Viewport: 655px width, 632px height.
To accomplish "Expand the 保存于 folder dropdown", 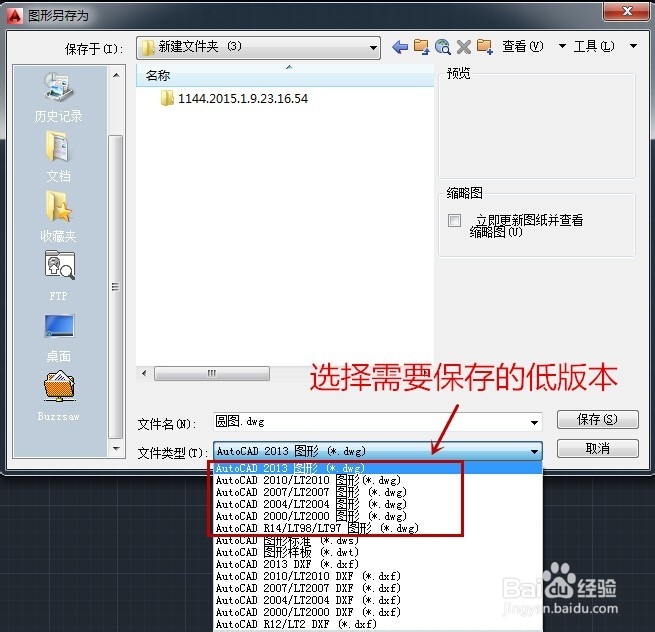I will point(373,48).
